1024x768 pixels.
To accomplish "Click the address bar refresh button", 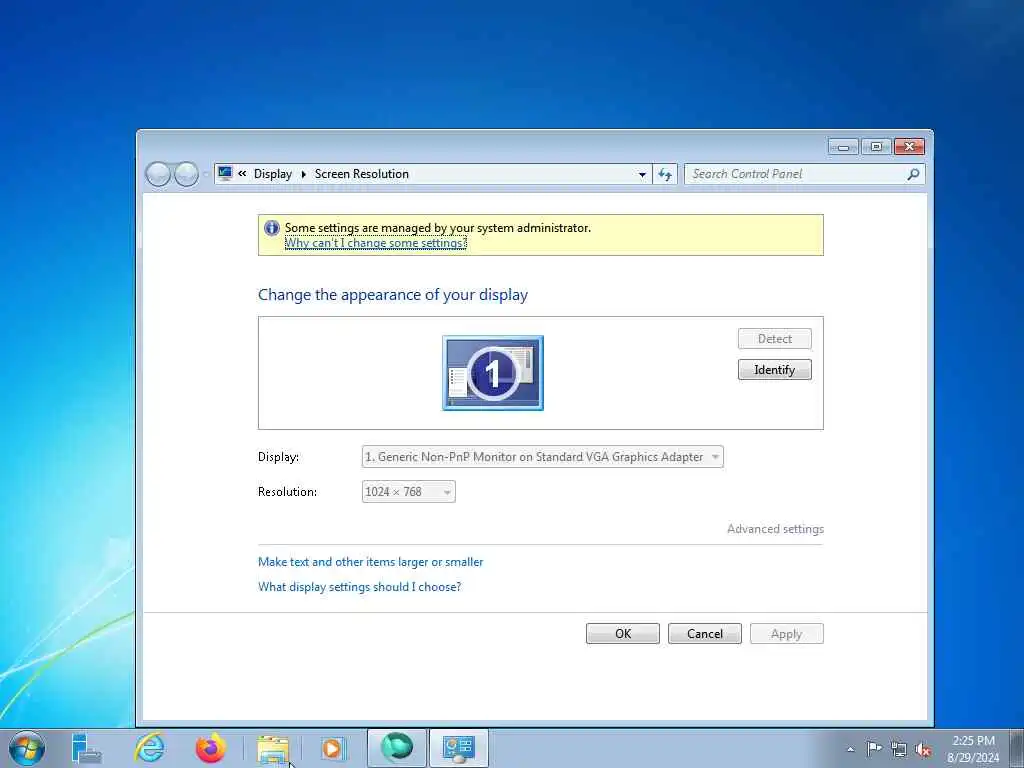I will pyautogui.click(x=665, y=174).
